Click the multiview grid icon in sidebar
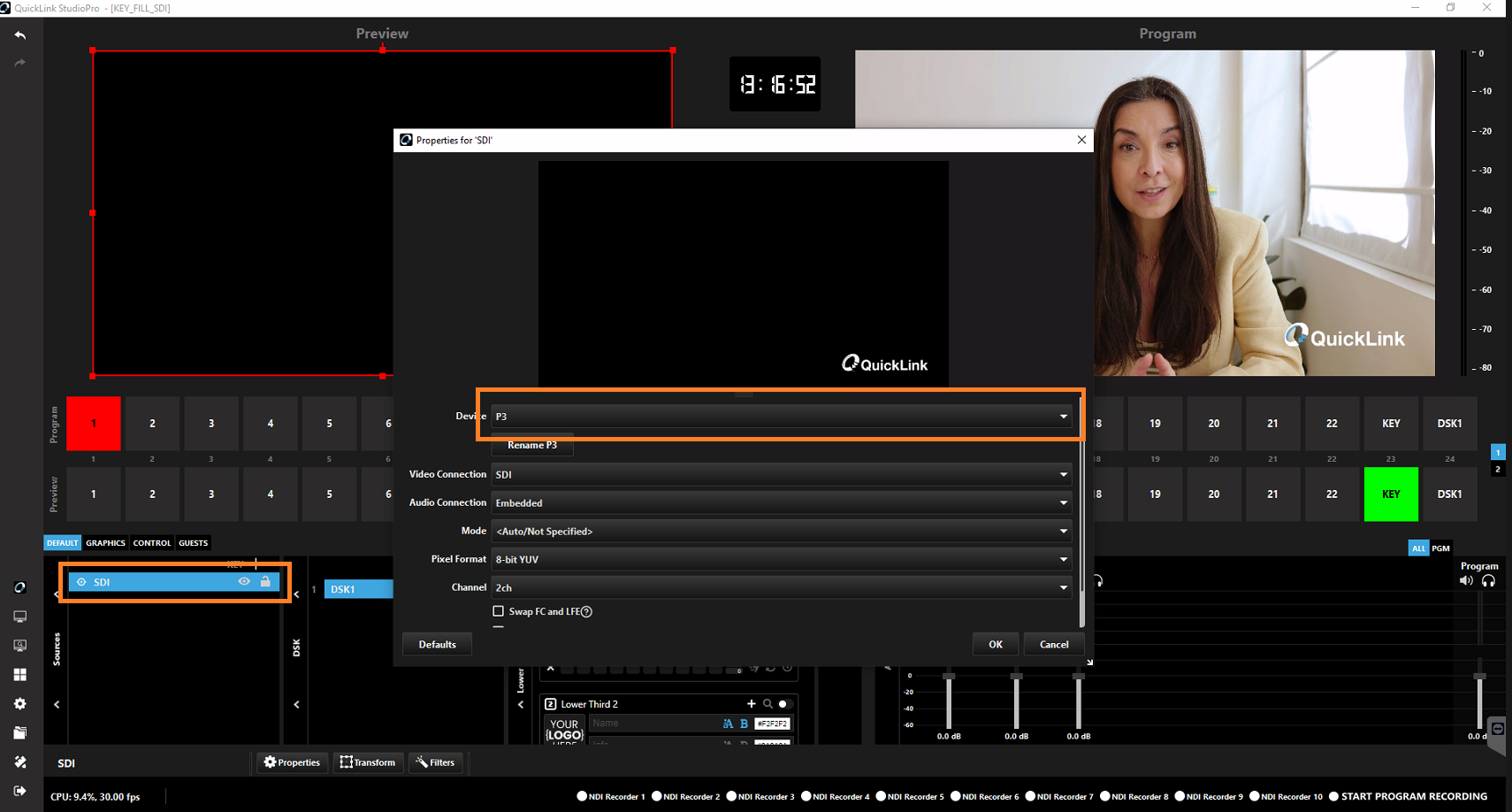The height and width of the screenshot is (812, 1512). 20,675
